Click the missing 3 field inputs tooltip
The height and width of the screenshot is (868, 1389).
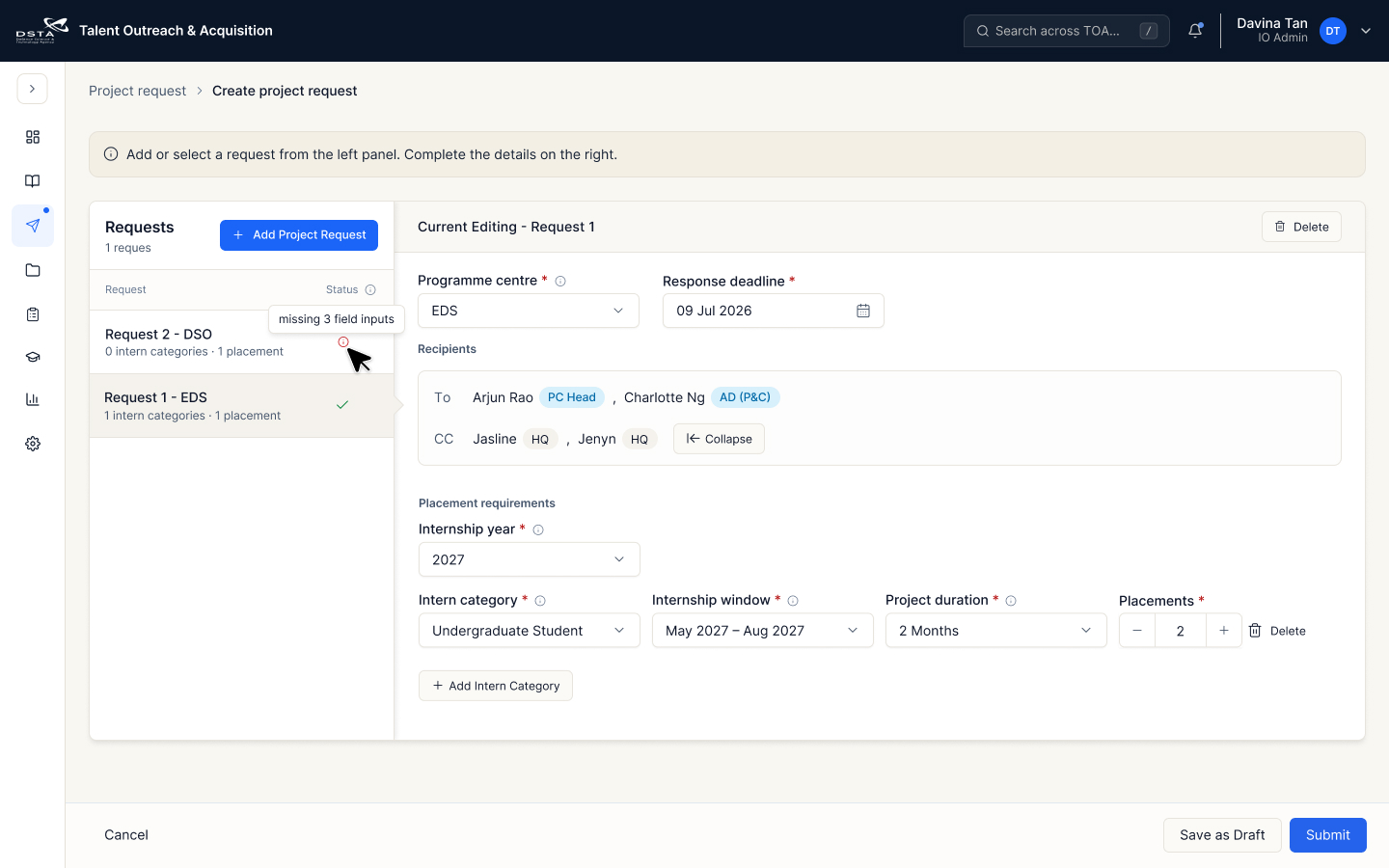(x=337, y=319)
